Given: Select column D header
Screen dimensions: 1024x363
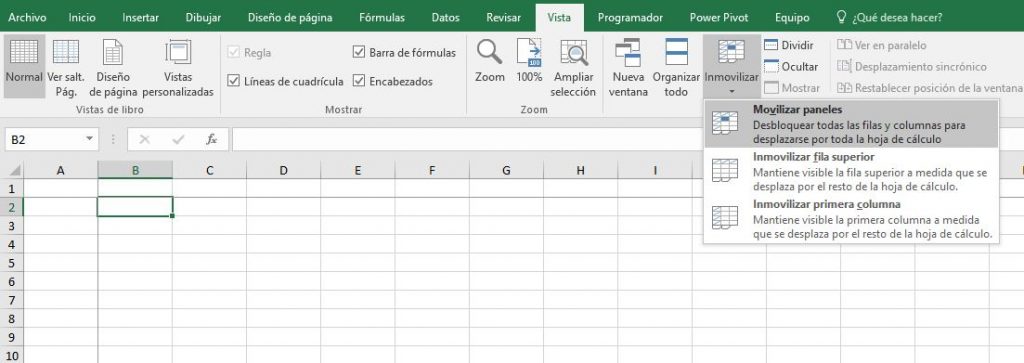Looking at the screenshot, I should click(283, 171).
